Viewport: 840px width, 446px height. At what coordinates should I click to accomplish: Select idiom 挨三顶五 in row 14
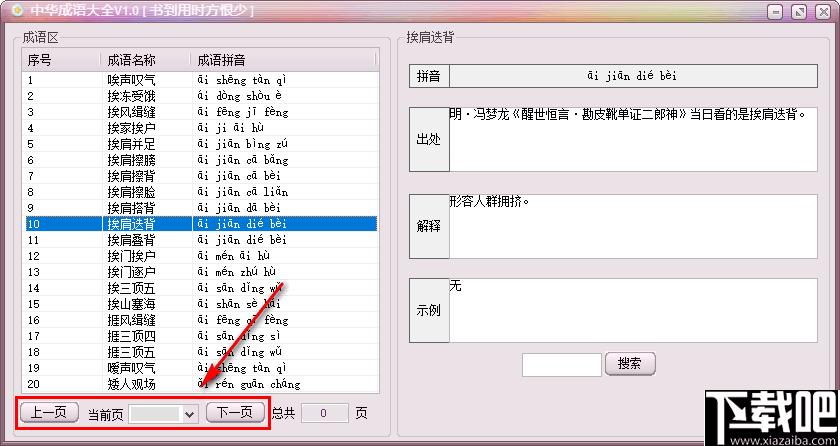[x=131, y=288]
